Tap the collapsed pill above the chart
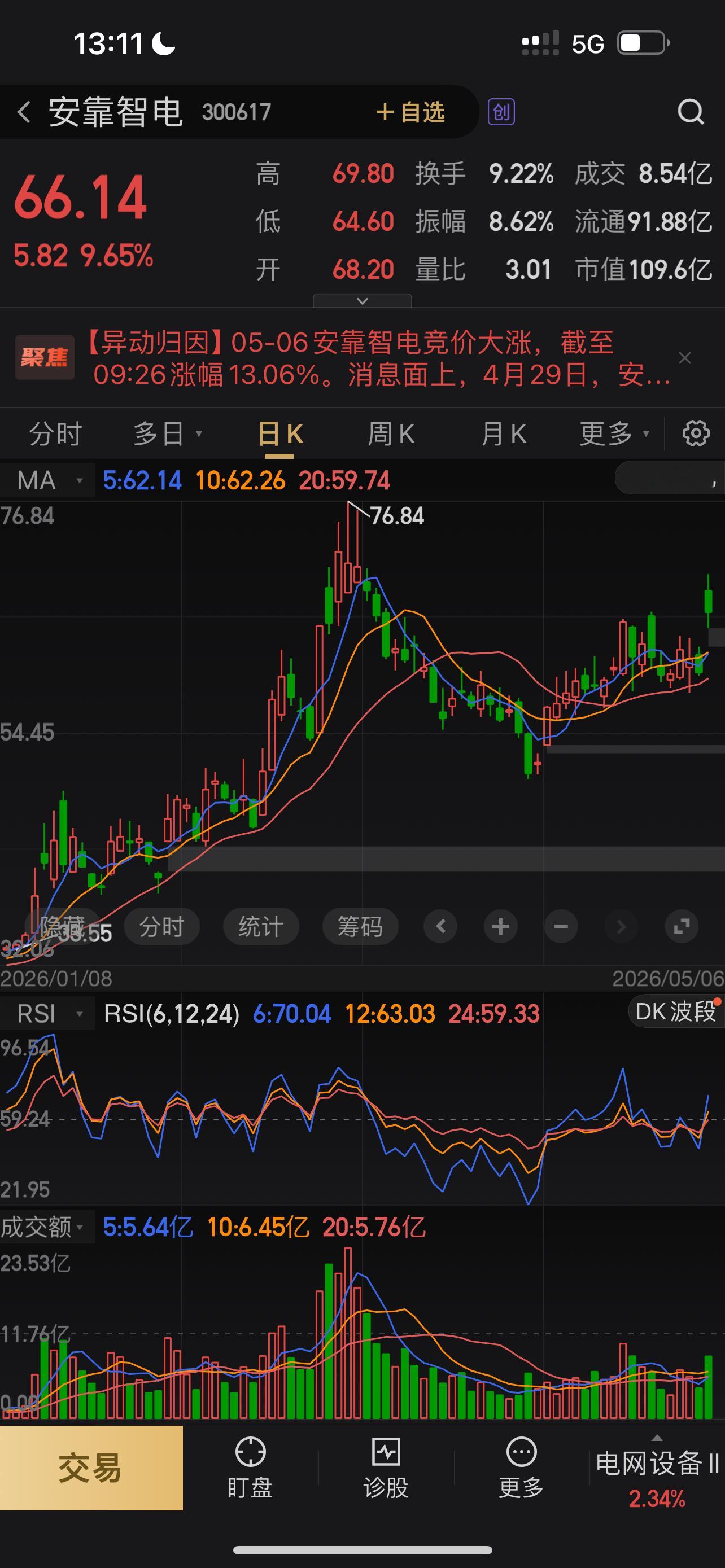The height and width of the screenshot is (1568, 725). tap(670, 479)
